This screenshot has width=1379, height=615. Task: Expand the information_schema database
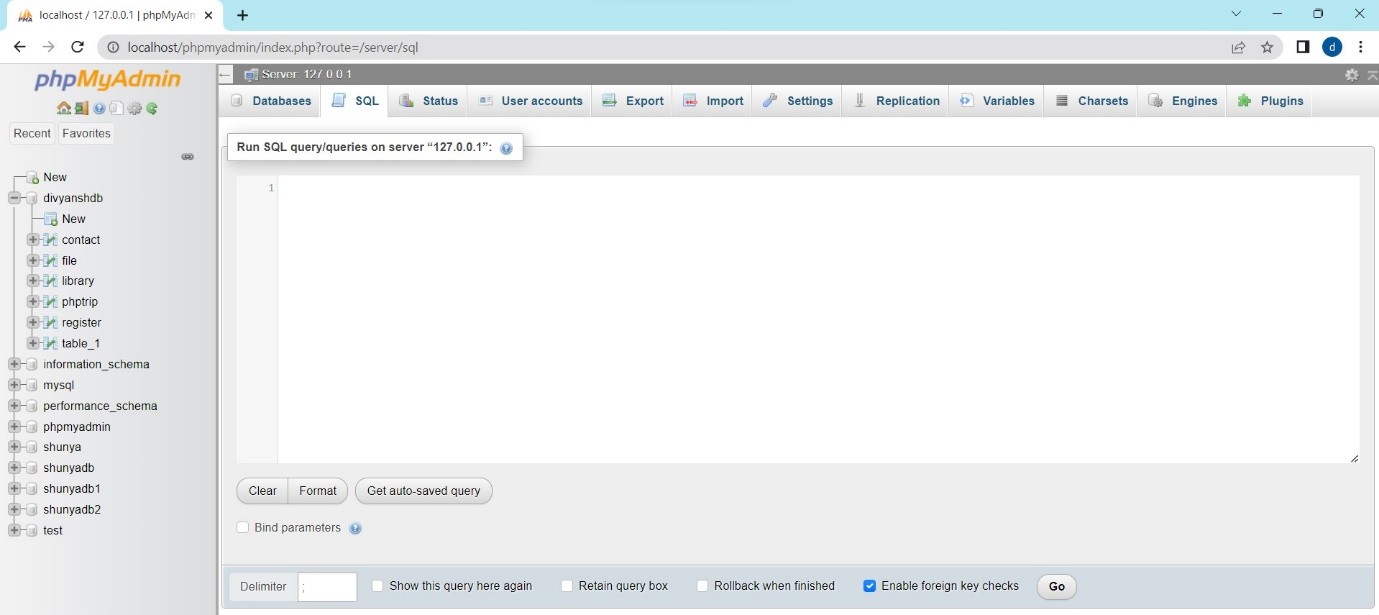tap(14, 364)
